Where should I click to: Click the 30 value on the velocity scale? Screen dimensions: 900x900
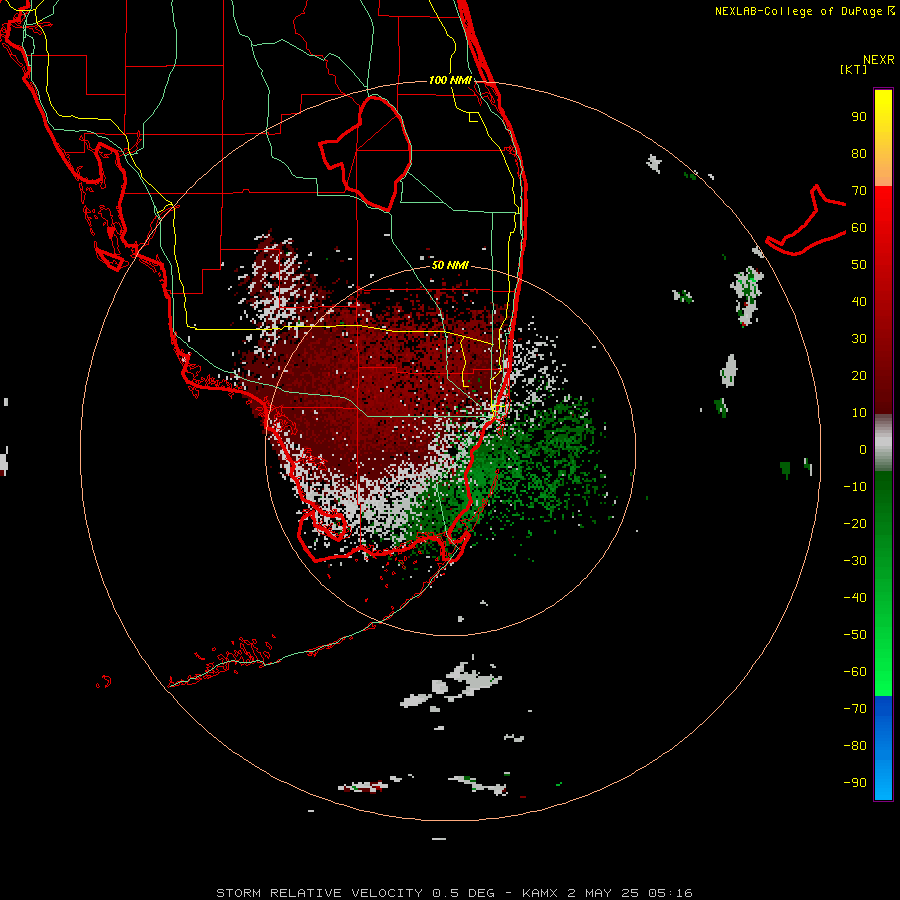click(x=859, y=339)
